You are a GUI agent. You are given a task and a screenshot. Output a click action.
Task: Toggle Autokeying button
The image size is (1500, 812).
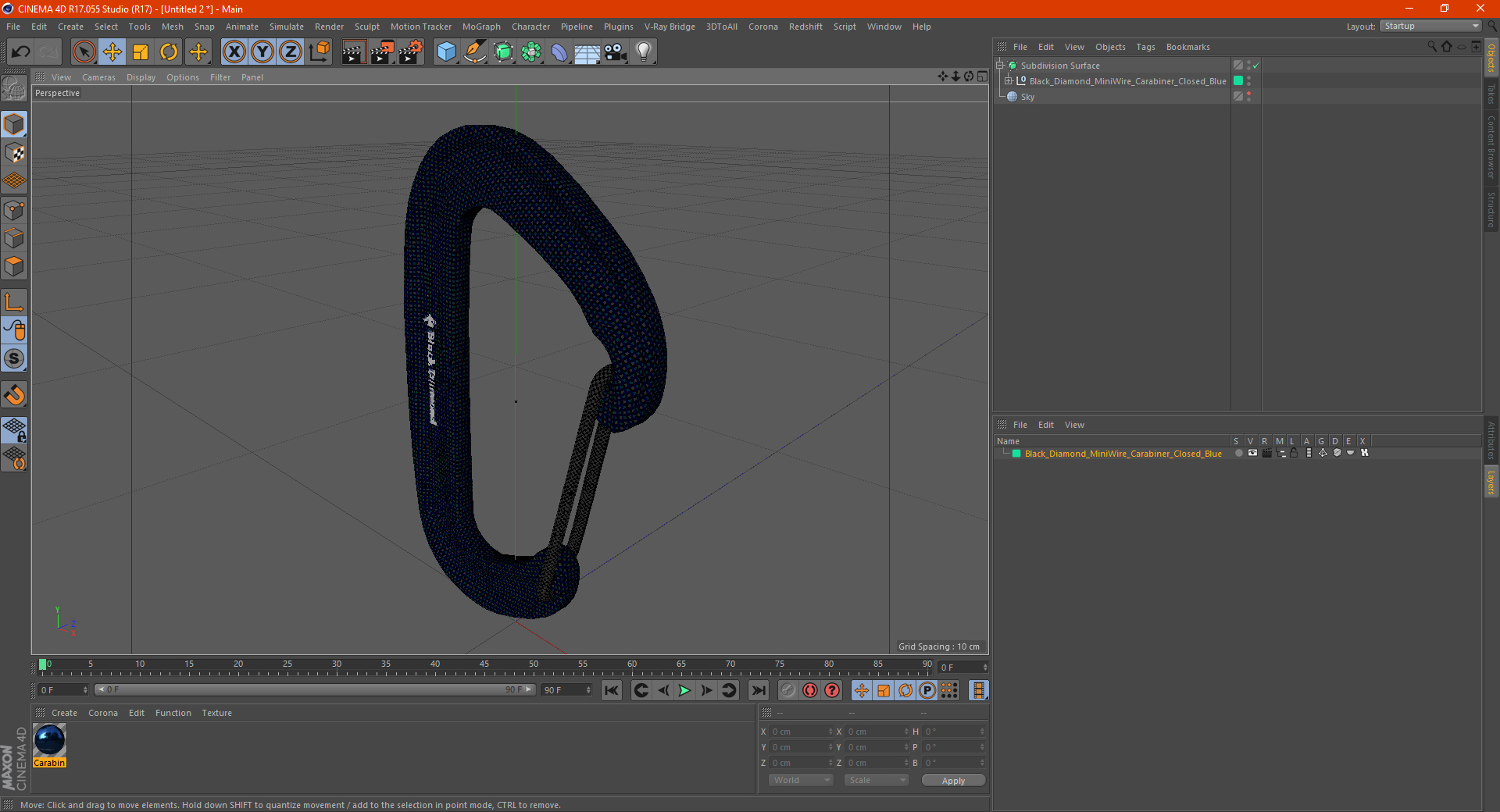tap(810, 690)
